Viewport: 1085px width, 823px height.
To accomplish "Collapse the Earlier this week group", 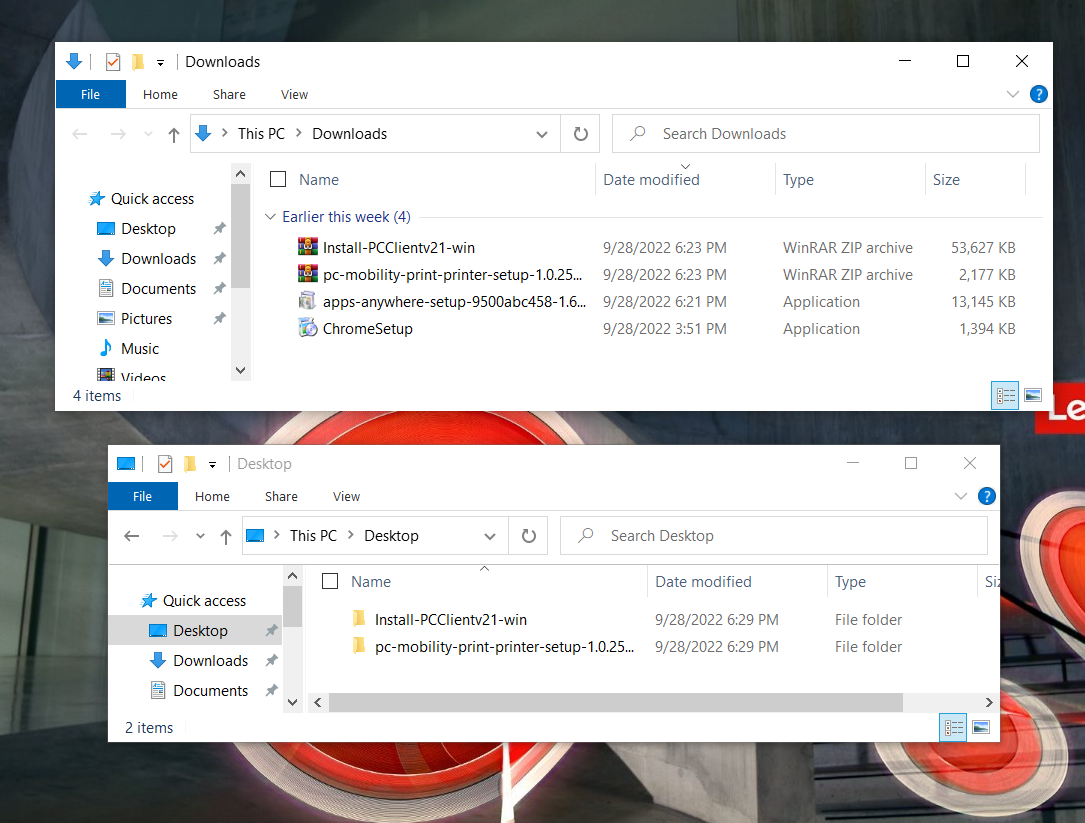I will pos(271,217).
